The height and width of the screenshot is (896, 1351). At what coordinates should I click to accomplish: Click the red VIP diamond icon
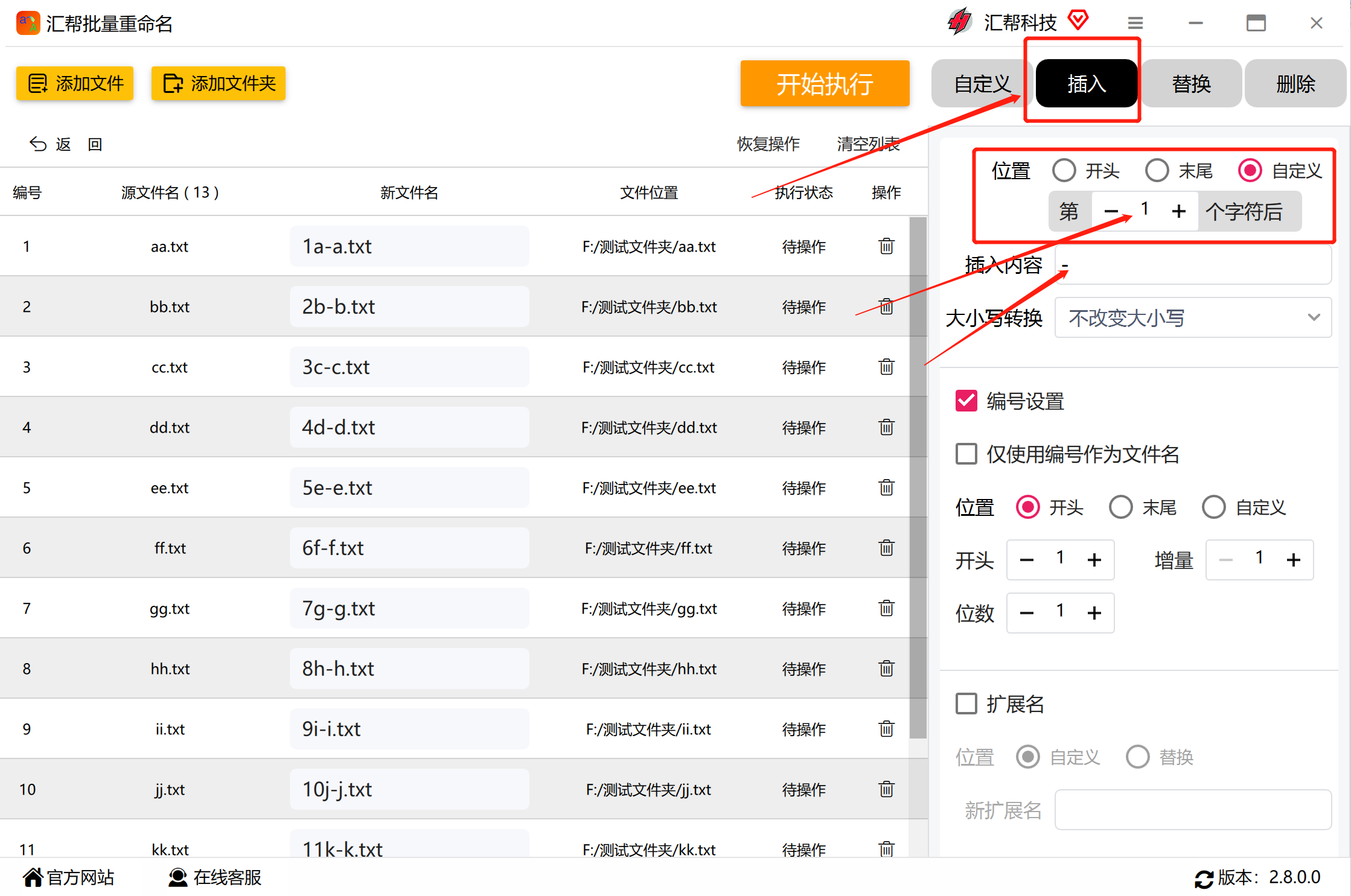(1078, 20)
